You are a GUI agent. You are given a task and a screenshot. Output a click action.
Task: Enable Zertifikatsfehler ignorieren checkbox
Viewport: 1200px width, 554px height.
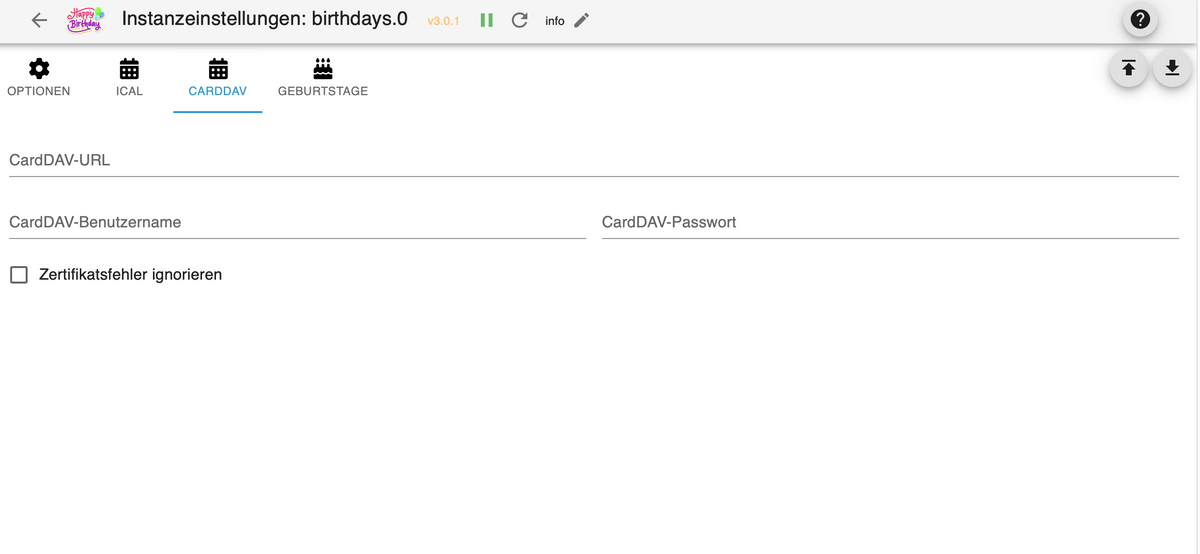(x=19, y=274)
